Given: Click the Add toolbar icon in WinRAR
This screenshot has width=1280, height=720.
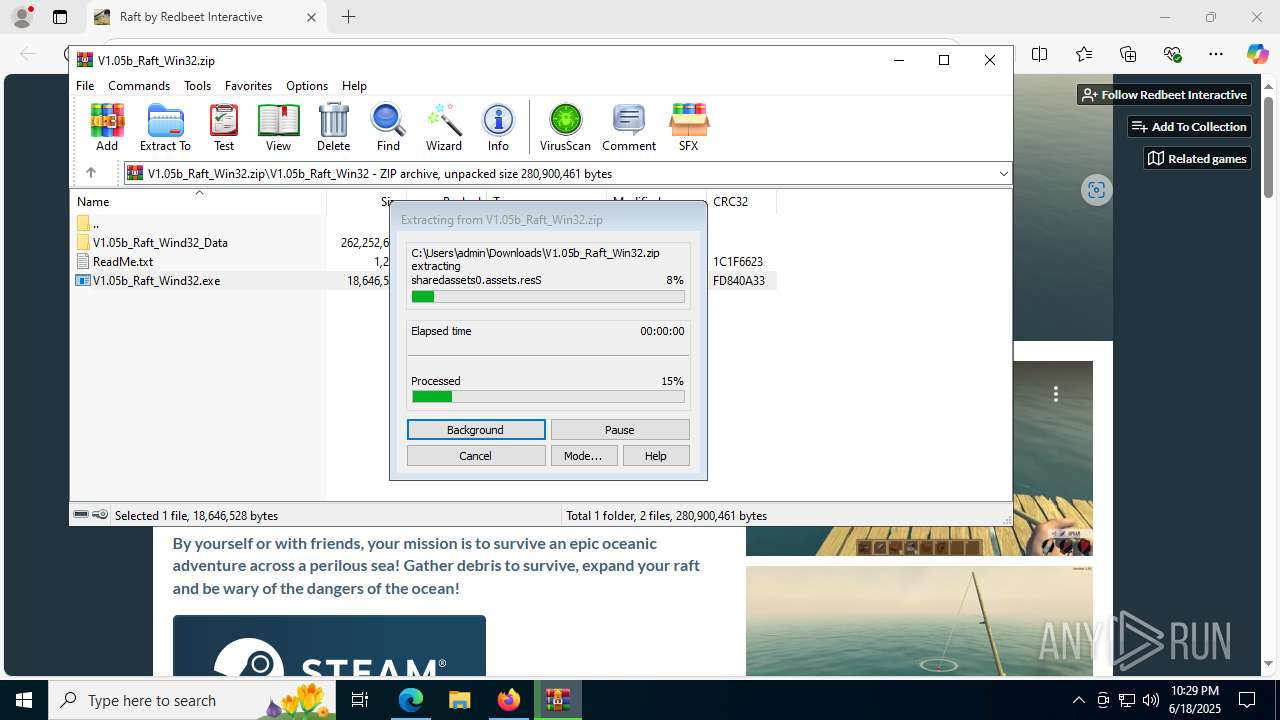Looking at the screenshot, I should 107,127.
